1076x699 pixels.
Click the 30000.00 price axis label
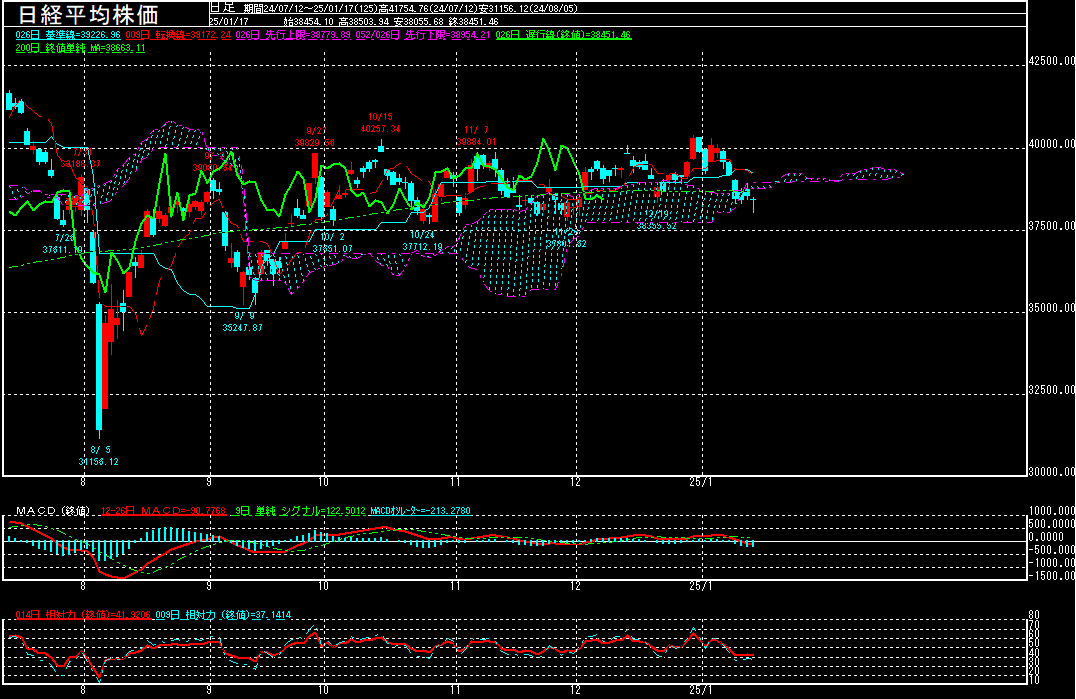point(1052,471)
